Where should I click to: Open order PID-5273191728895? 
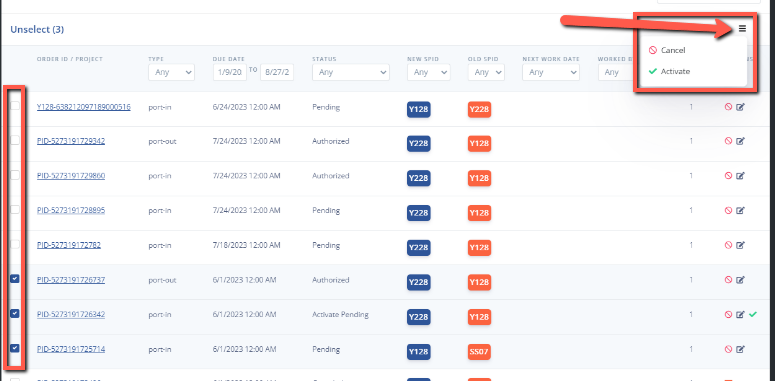71,211
